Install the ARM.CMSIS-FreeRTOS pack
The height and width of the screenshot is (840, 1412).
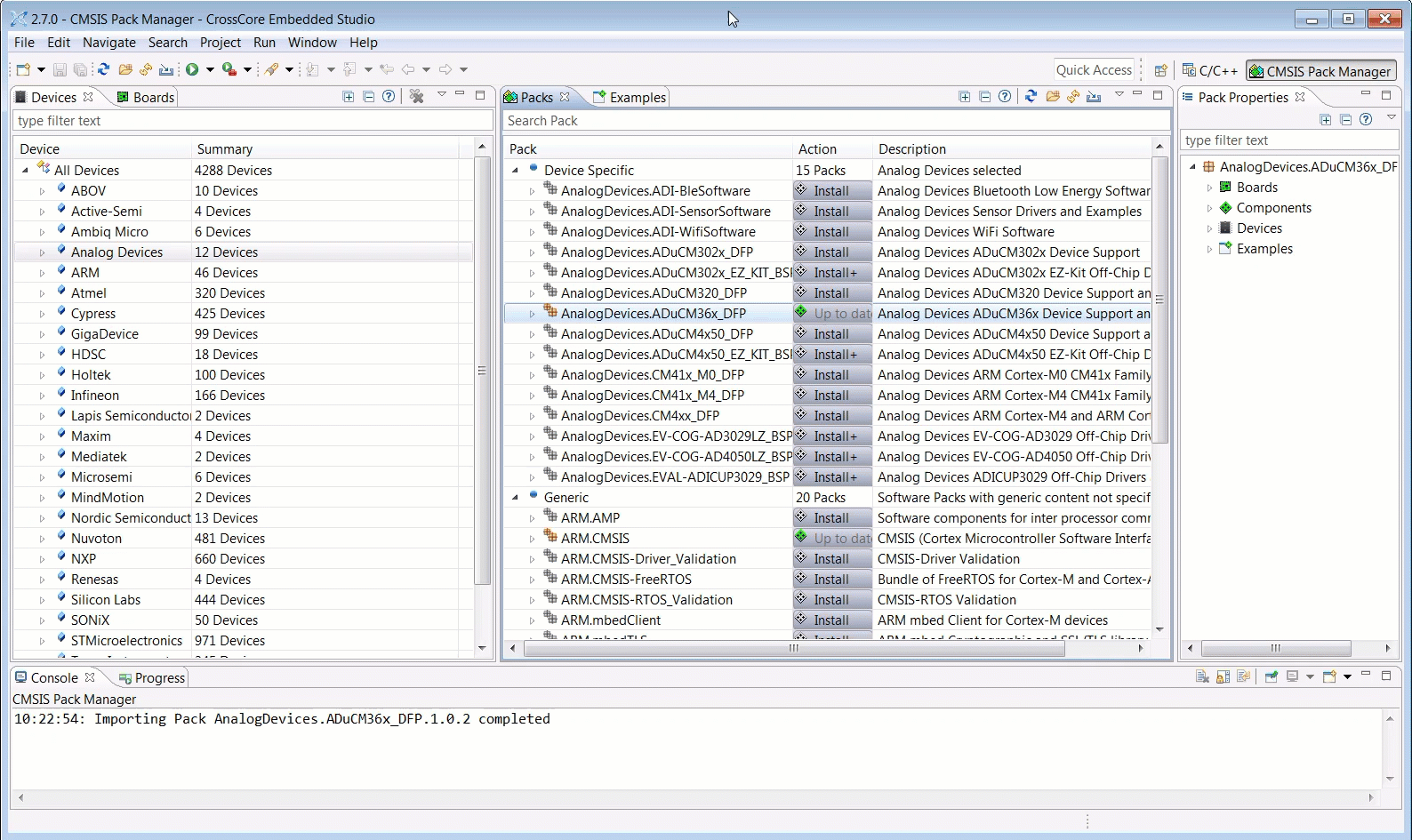point(832,580)
